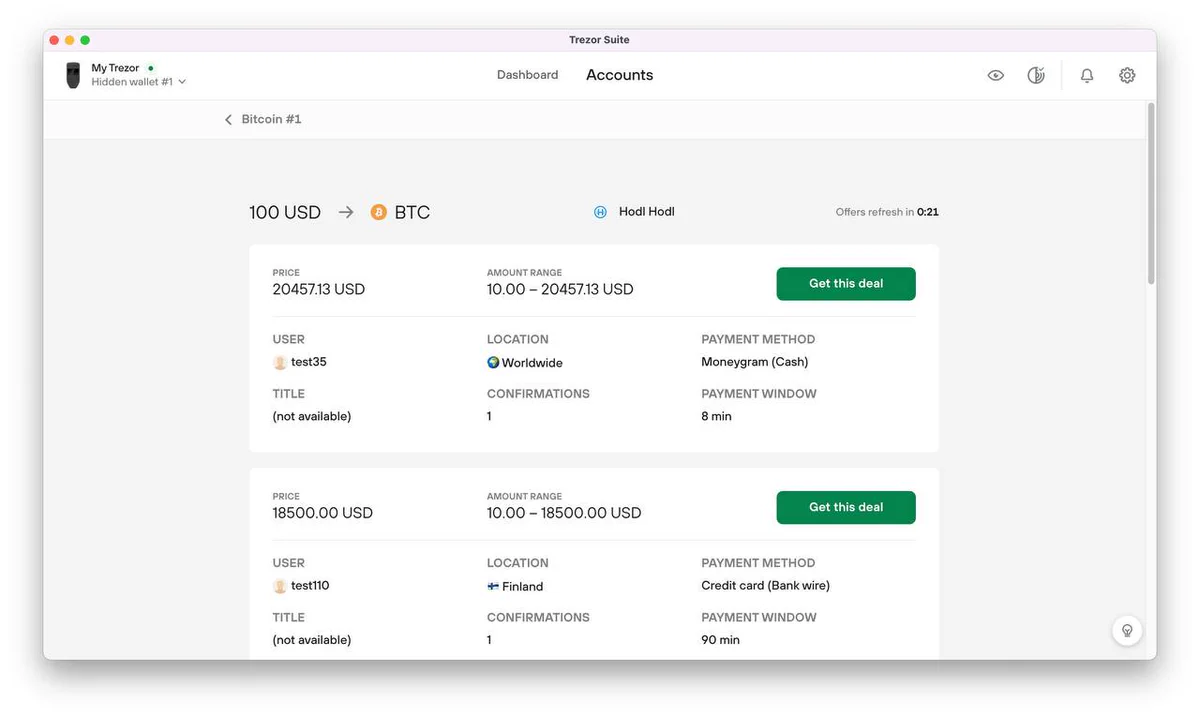
Task: Click the Tor status icon in header
Action: tap(1036, 75)
